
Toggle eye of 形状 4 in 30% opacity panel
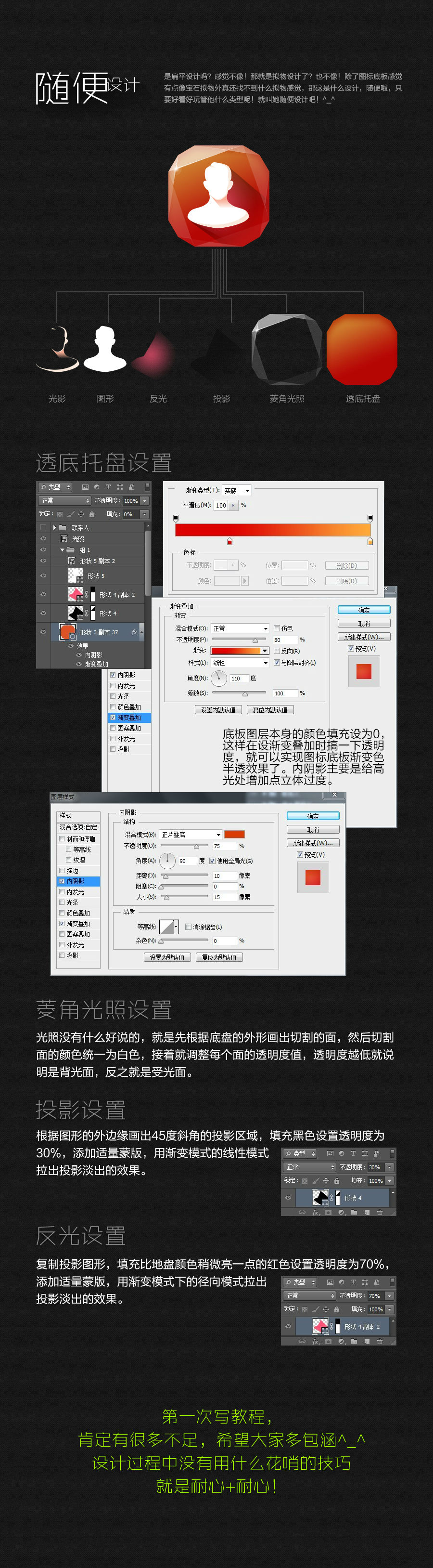point(288,1198)
